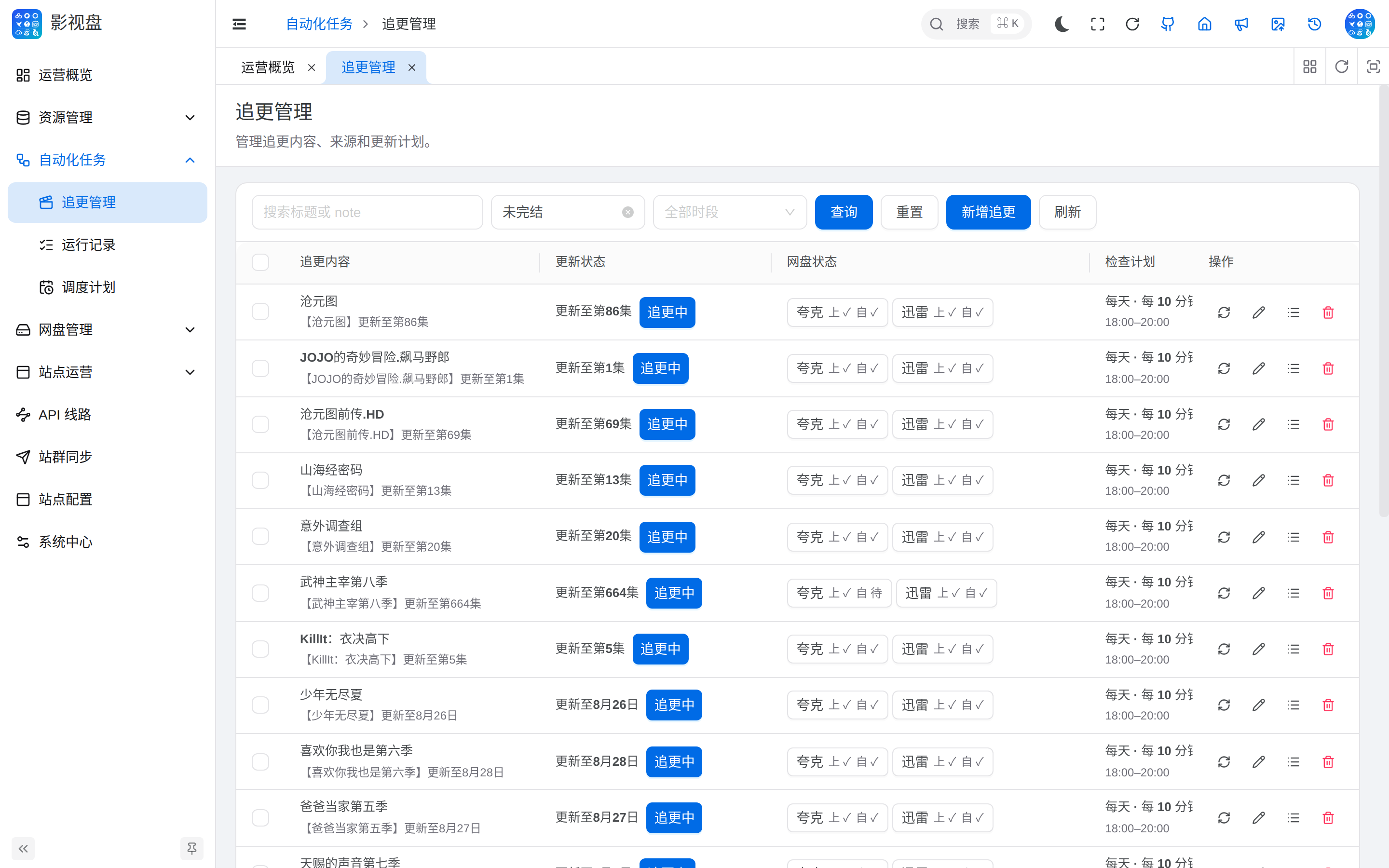Expand the 资源管理 sidebar group
This screenshot has height=868, width=1389.
coord(108,118)
